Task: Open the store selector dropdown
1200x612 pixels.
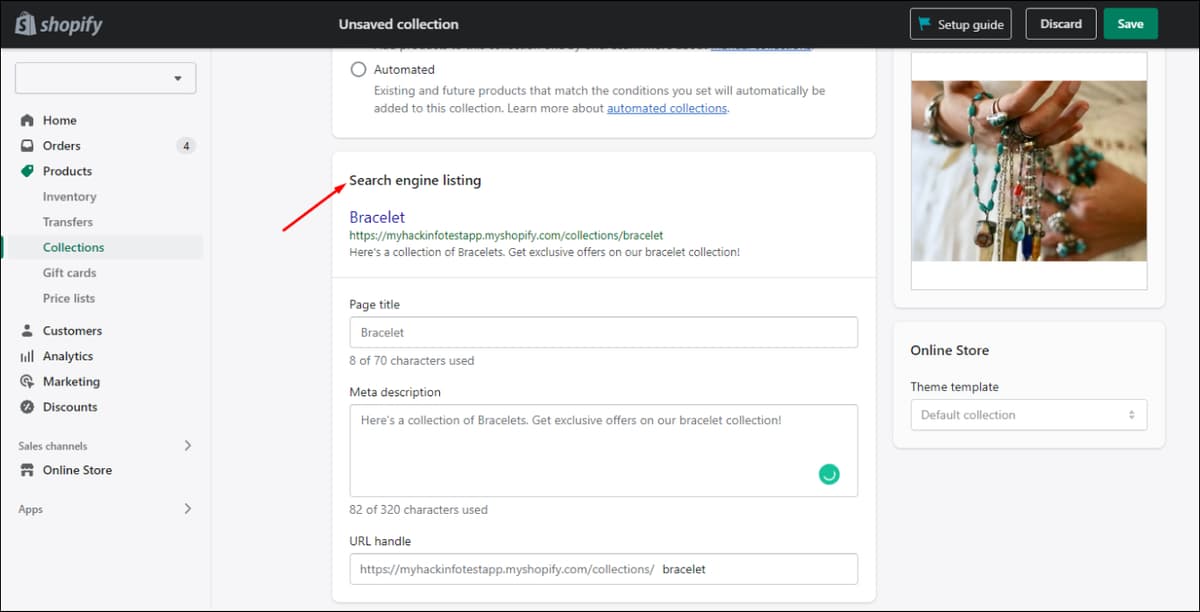Action: pos(106,78)
